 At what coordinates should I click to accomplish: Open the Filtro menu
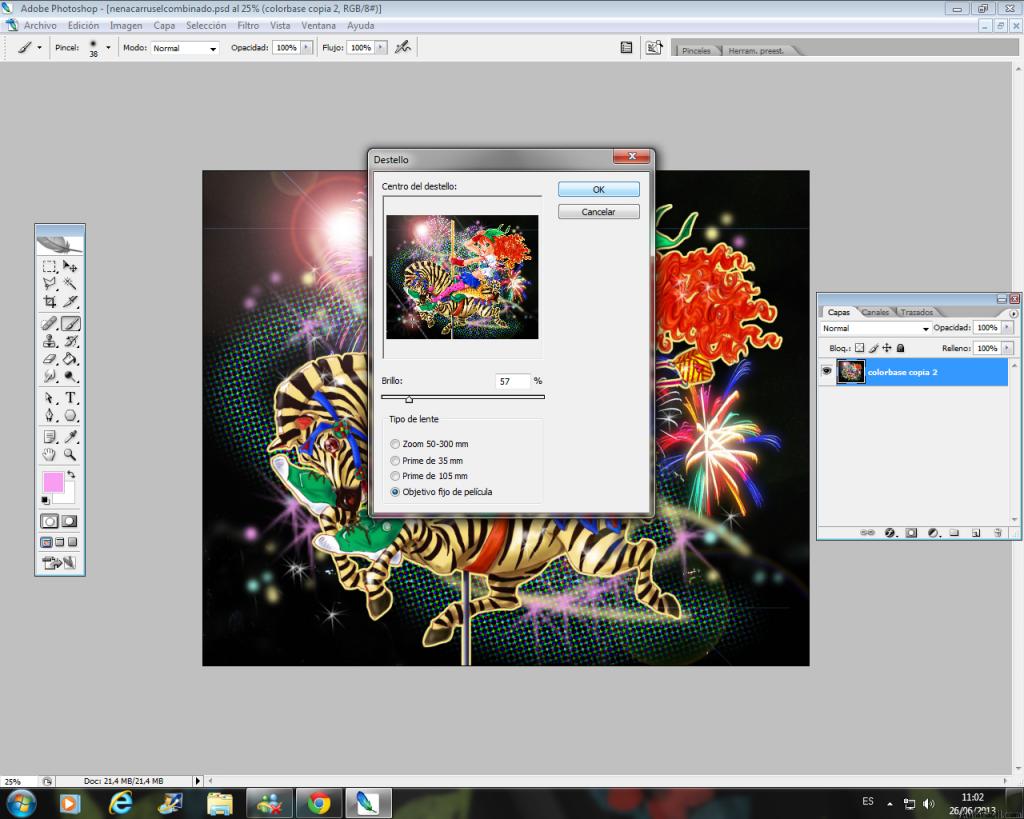tap(248, 25)
